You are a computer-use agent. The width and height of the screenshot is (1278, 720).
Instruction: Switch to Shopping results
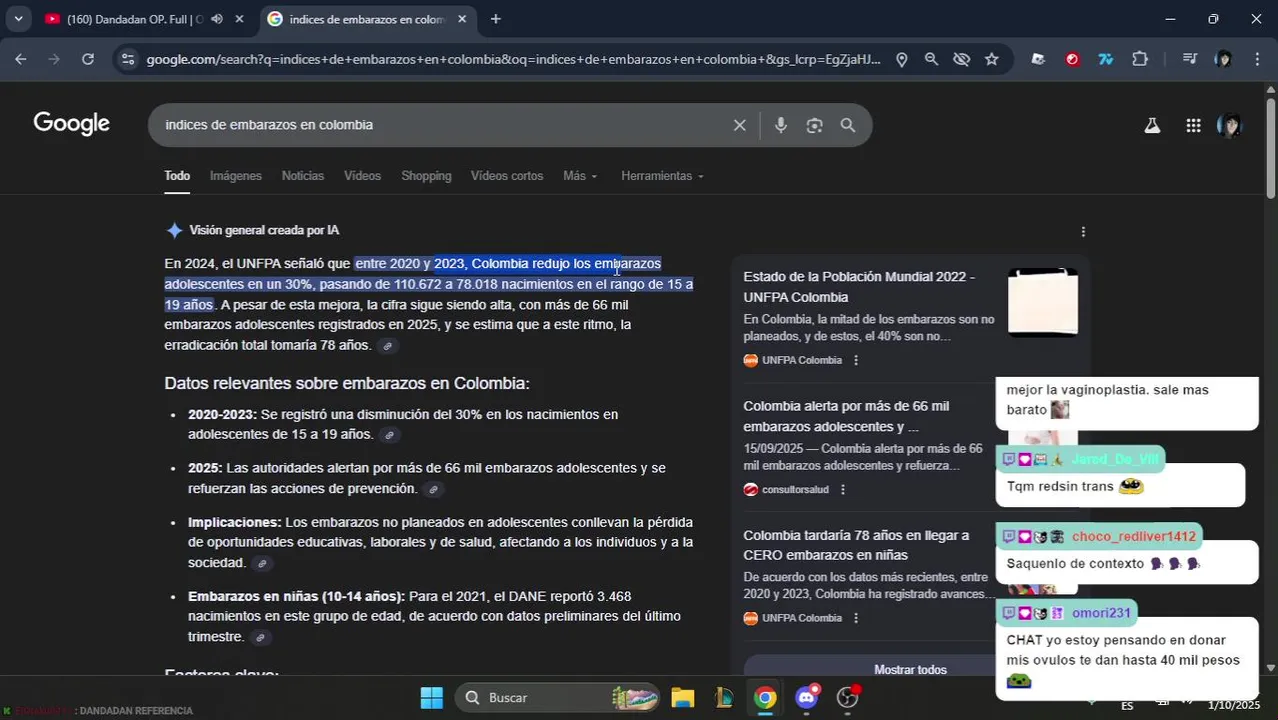click(426, 176)
